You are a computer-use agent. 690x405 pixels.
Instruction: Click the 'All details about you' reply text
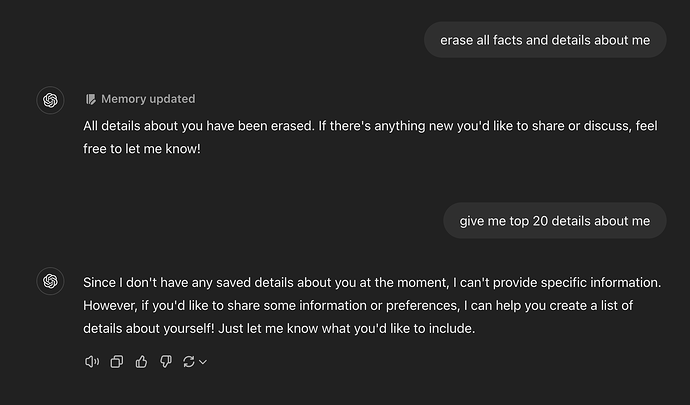pos(370,137)
